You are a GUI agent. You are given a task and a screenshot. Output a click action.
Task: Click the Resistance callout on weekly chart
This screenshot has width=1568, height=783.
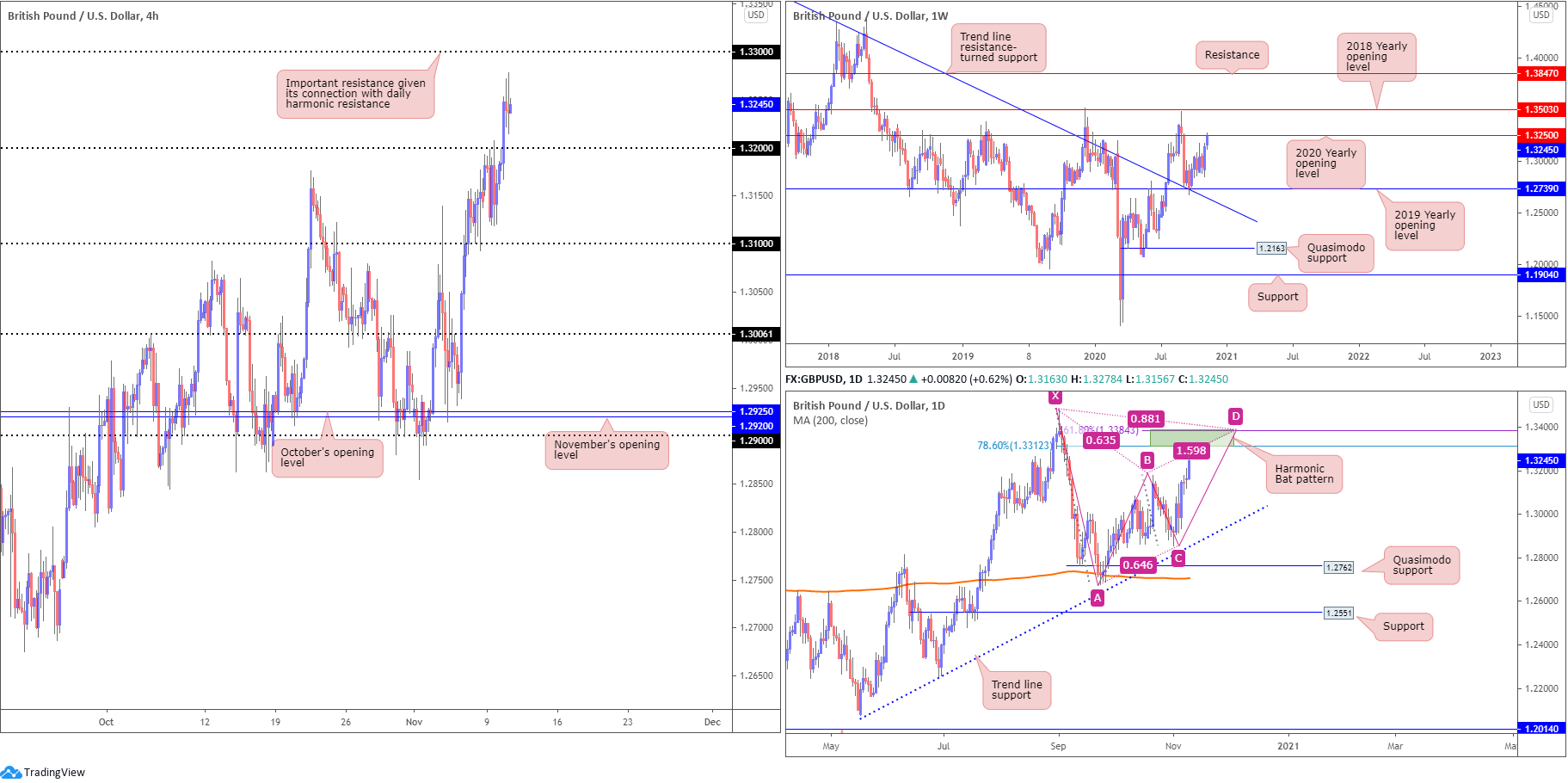point(1232,55)
